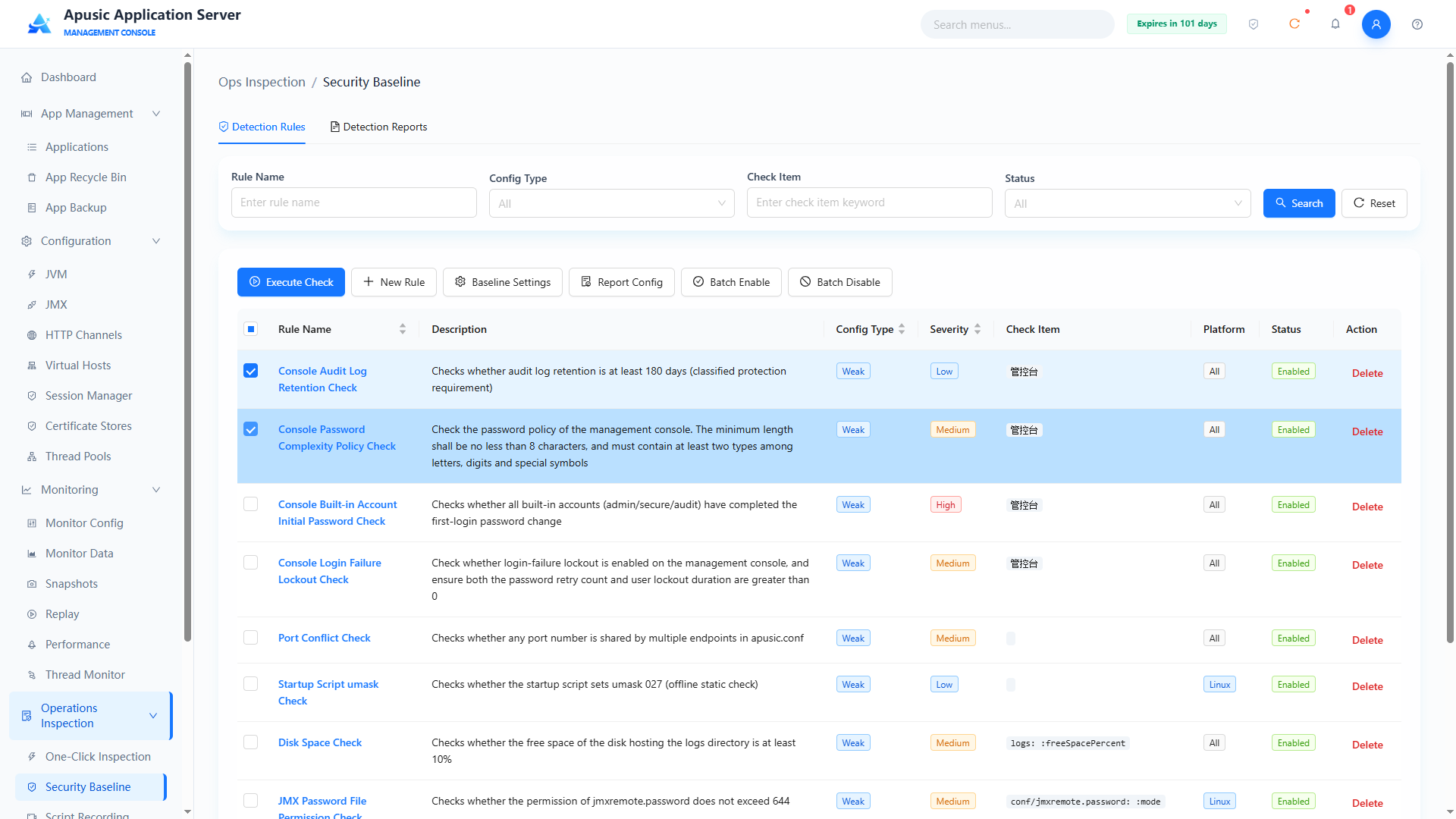The image size is (1456, 819).
Task: Focus the Rule Name input field
Action: [x=354, y=202]
